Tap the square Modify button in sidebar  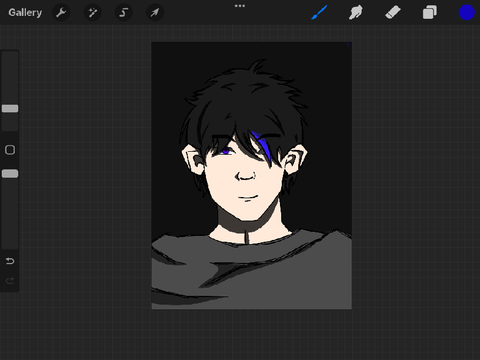[10, 150]
